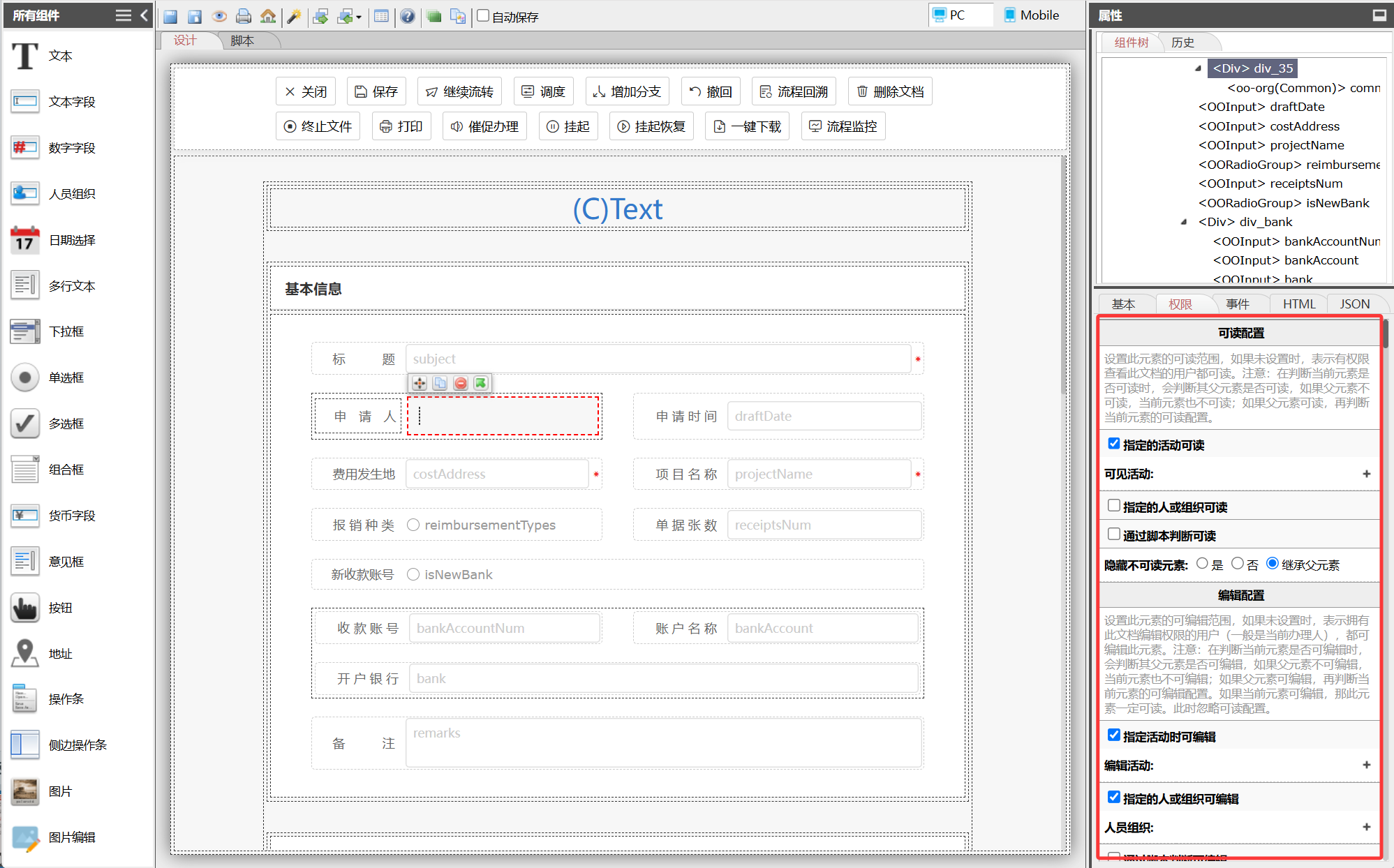
Task: Select 是 for 隐藏不可读元素
Action: click(1202, 564)
